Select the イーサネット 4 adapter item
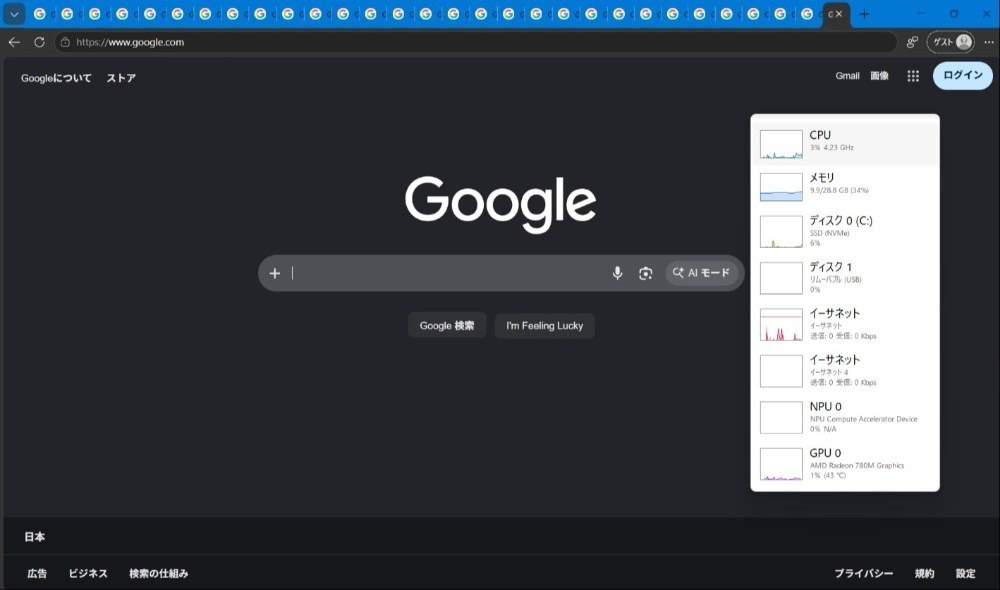The width and height of the screenshot is (1000, 590). pos(845,371)
